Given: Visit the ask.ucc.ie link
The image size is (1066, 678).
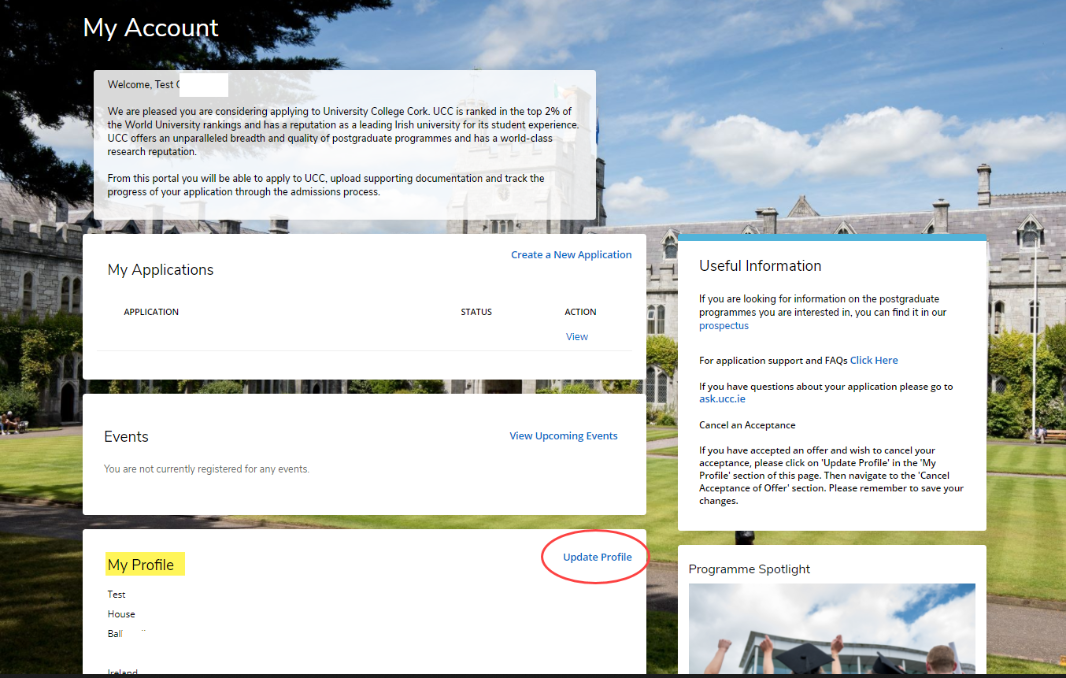Looking at the screenshot, I should click(x=722, y=399).
